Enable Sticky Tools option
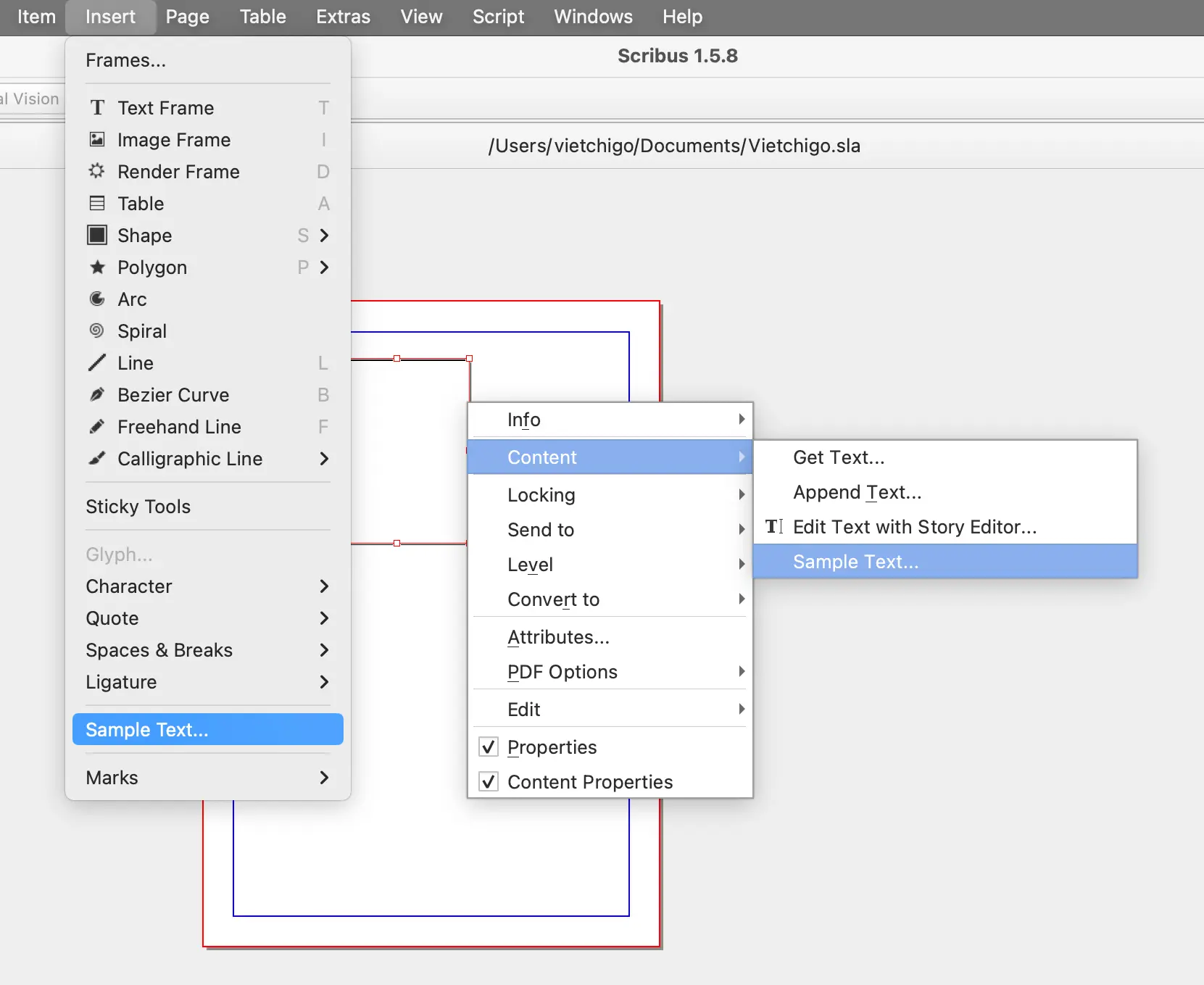Screen dimensions: 1204x985 pos(138,507)
